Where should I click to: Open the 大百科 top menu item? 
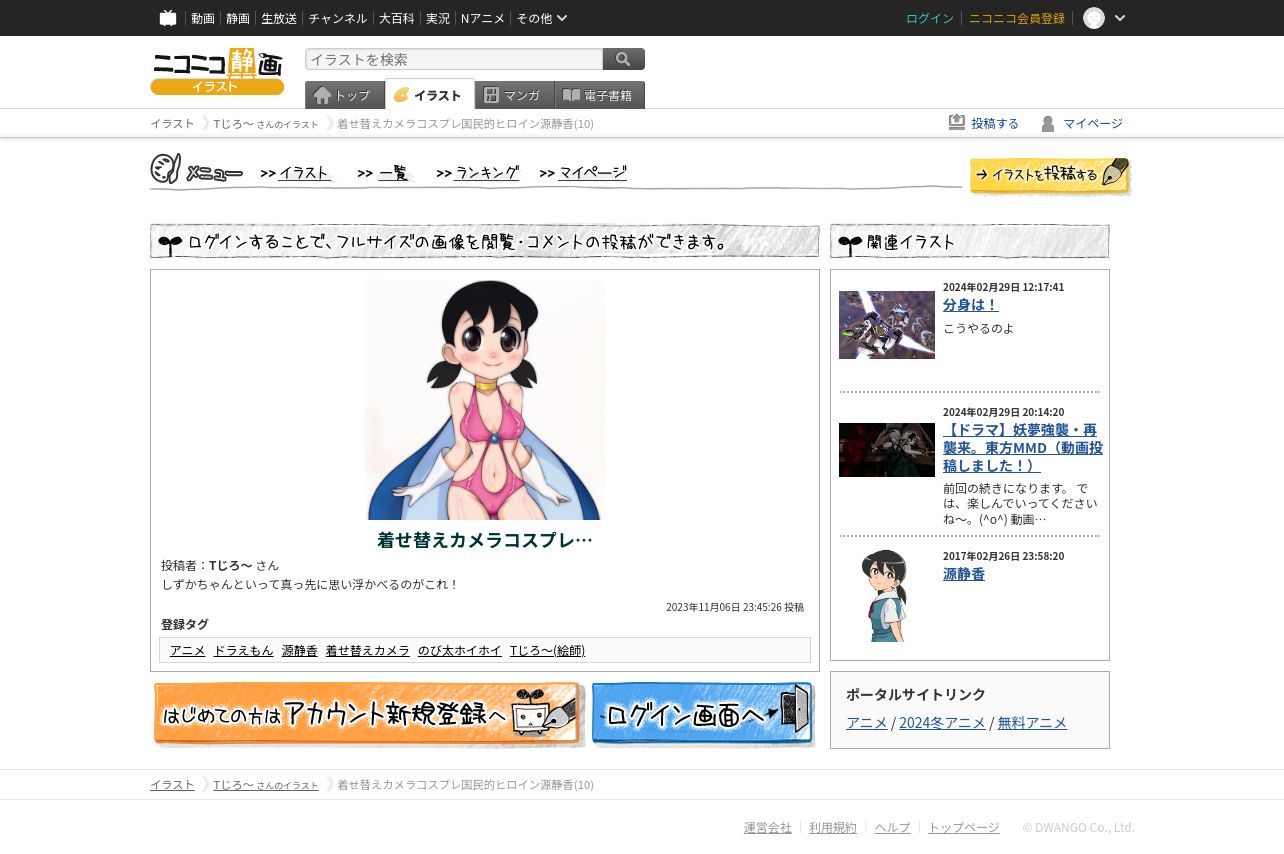(397, 18)
